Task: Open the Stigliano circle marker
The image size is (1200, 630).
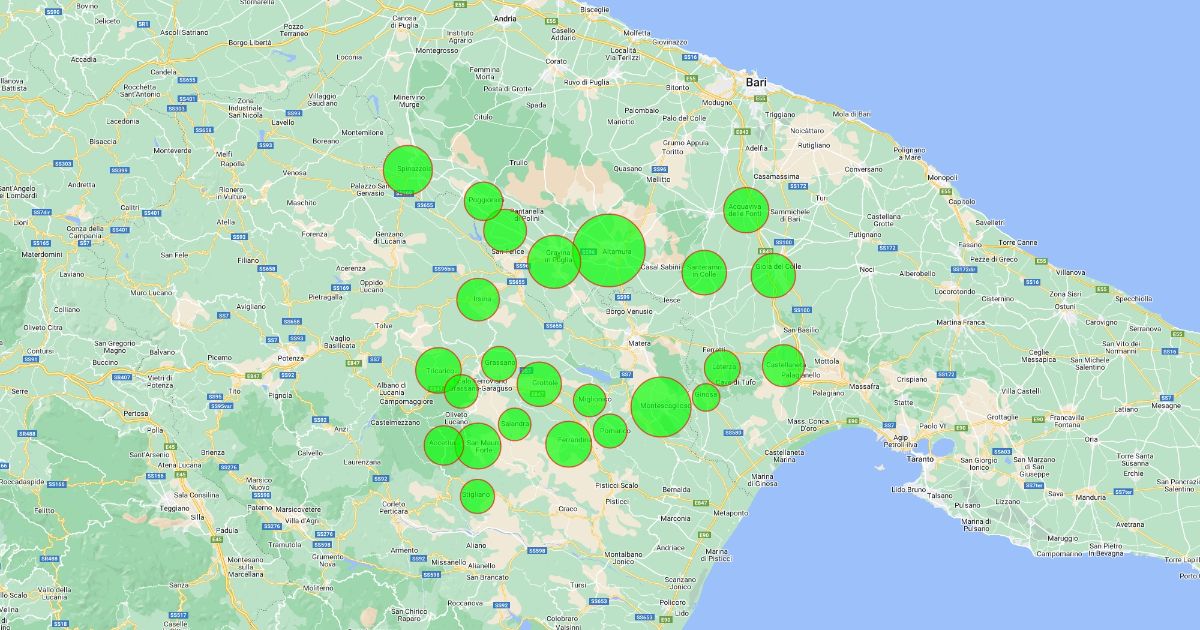Action: [x=477, y=496]
